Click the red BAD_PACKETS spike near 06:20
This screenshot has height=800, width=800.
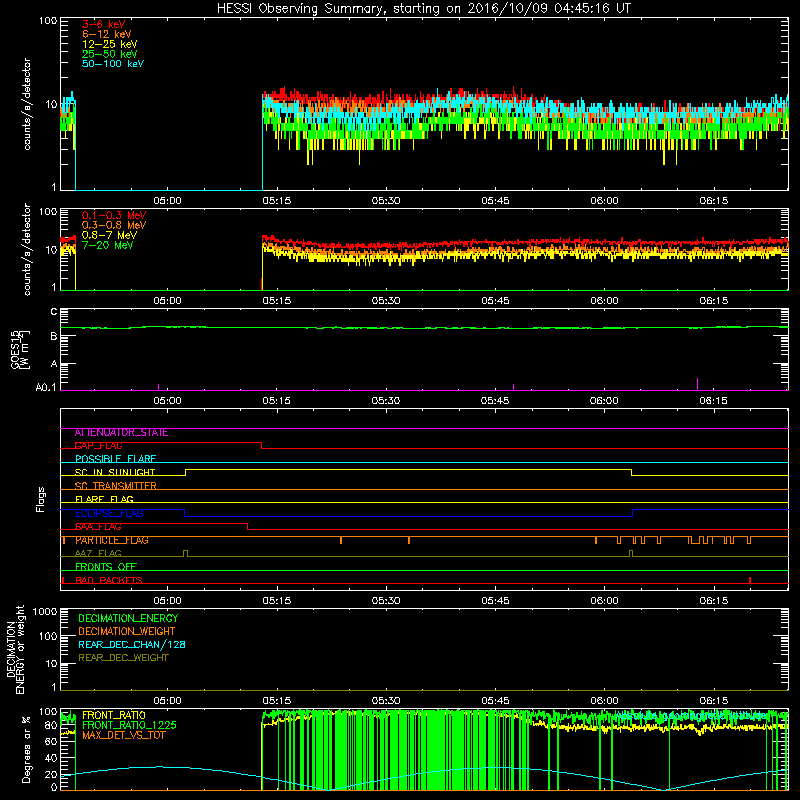[749, 580]
